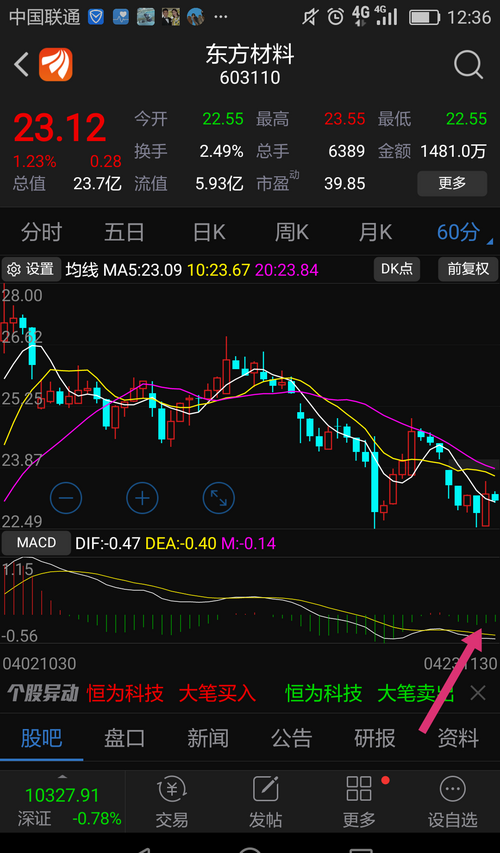Switch to 周K weekly candlestick tab
This screenshot has width=500, height=853.
point(292,233)
